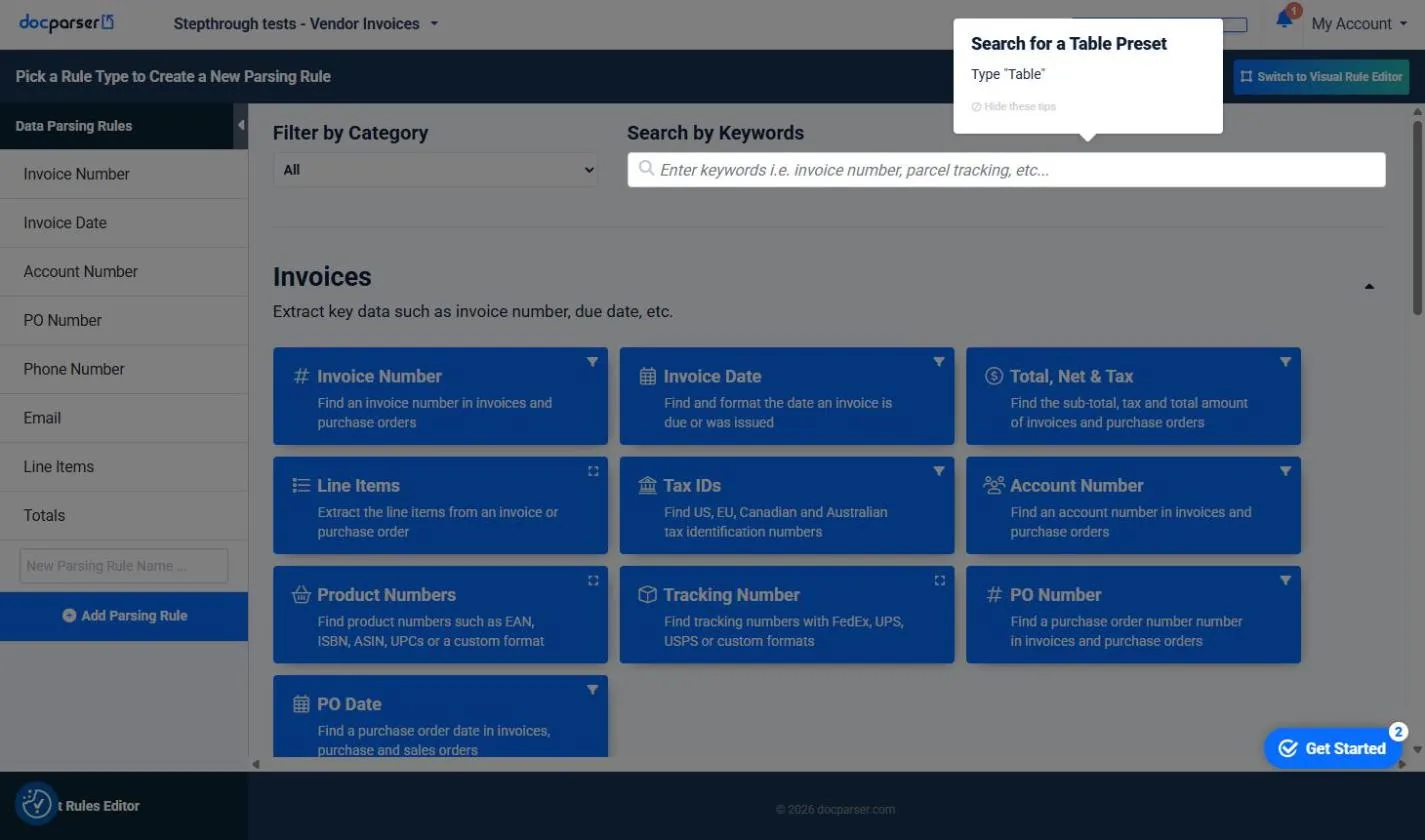Viewport: 1425px width, 840px height.
Task: Select the Invoice Number rule in sidebar
Action: point(124,174)
